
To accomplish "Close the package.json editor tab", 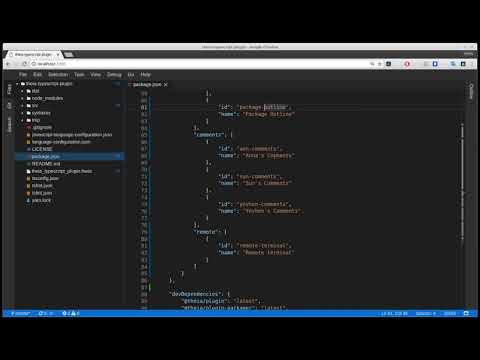I will click(x=166, y=85).
